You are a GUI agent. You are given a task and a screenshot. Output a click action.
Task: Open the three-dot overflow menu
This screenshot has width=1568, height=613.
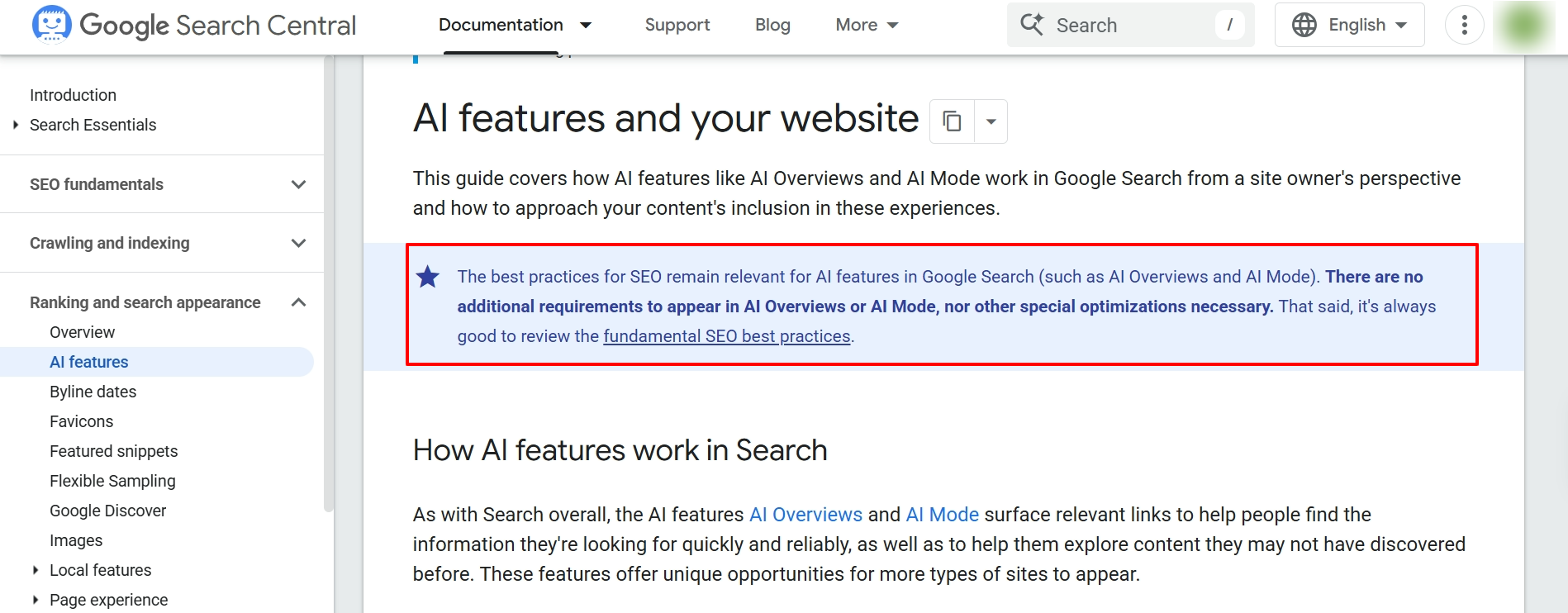click(1465, 25)
